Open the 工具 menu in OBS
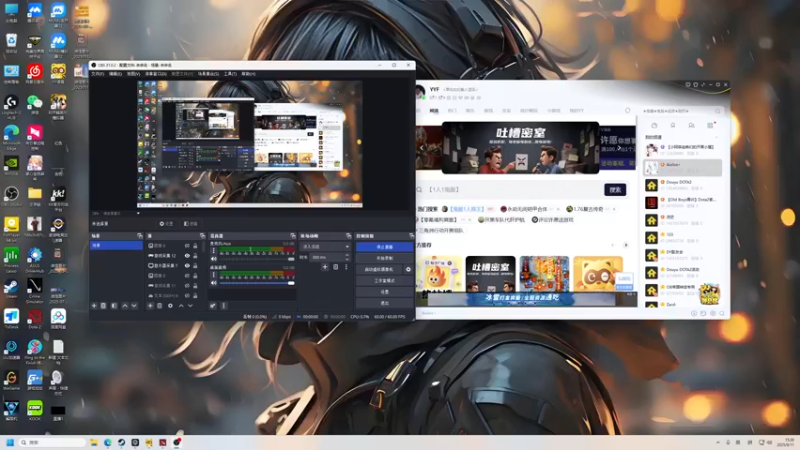This screenshot has width=800, height=450. (230, 74)
